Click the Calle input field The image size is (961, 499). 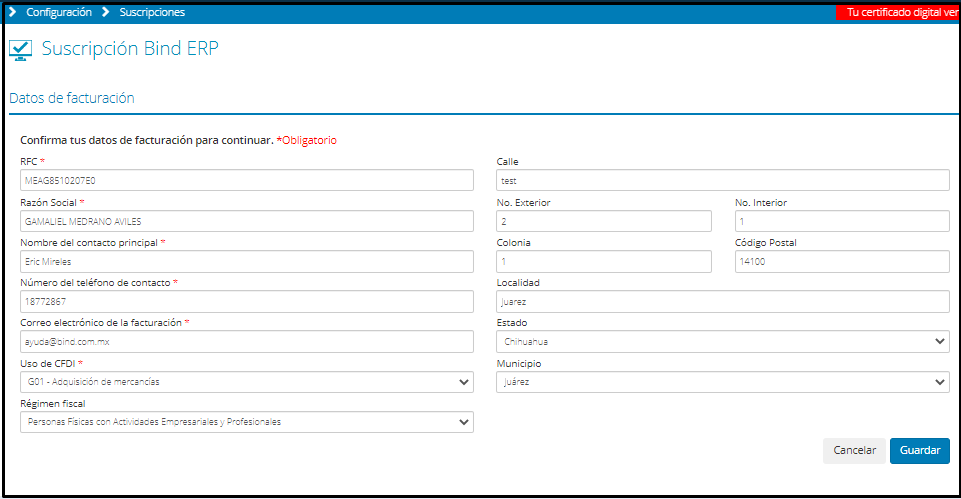click(723, 180)
